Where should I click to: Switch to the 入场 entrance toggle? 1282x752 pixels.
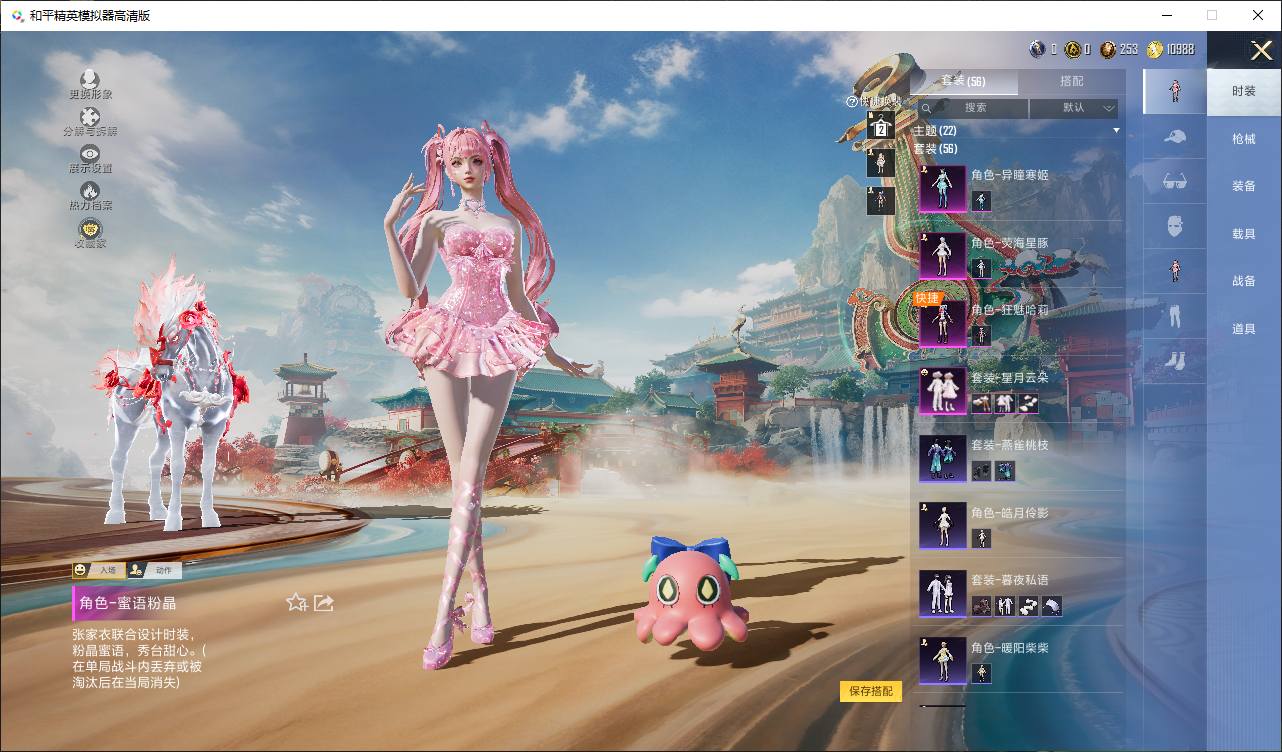pos(97,570)
